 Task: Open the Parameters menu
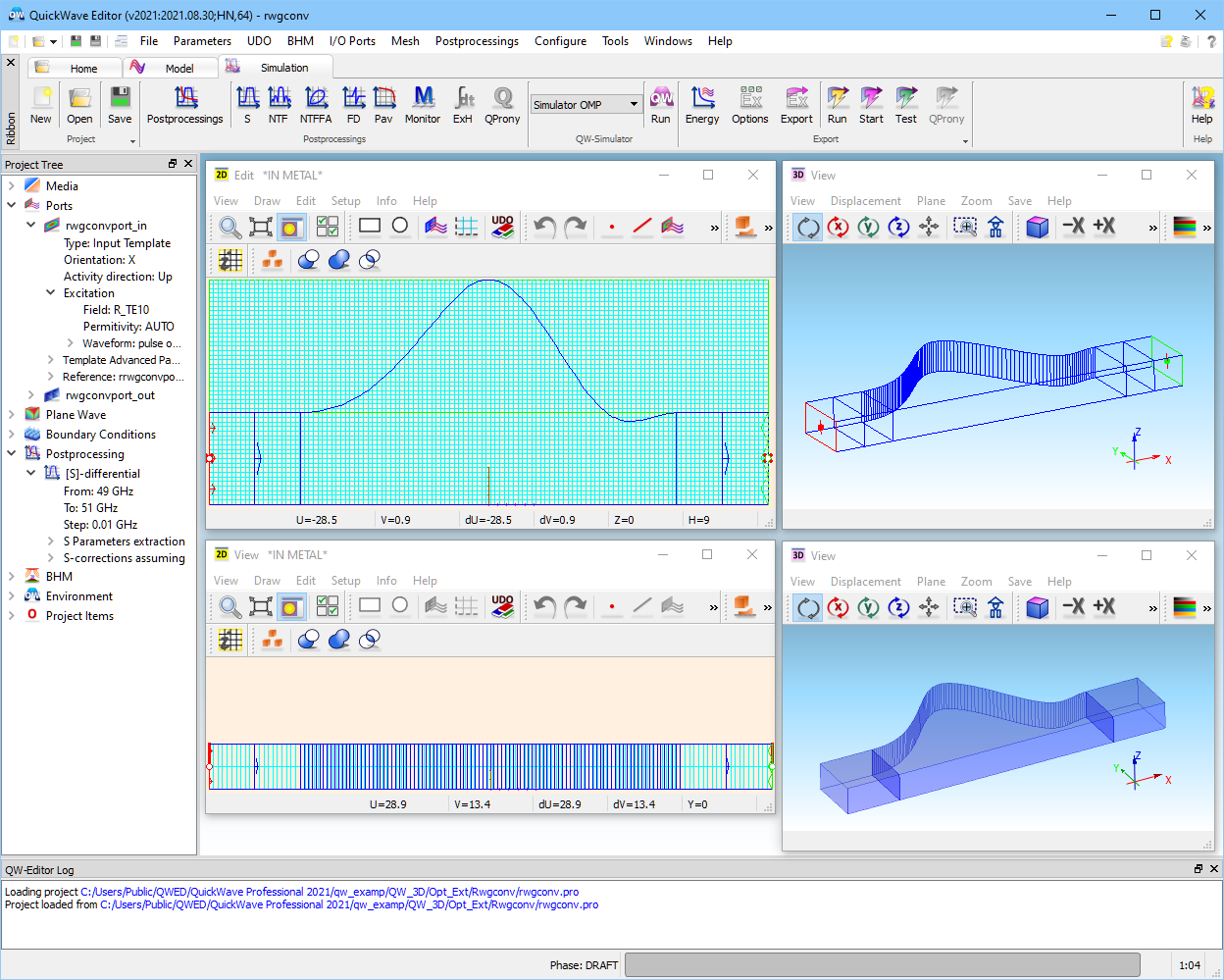coord(202,41)
